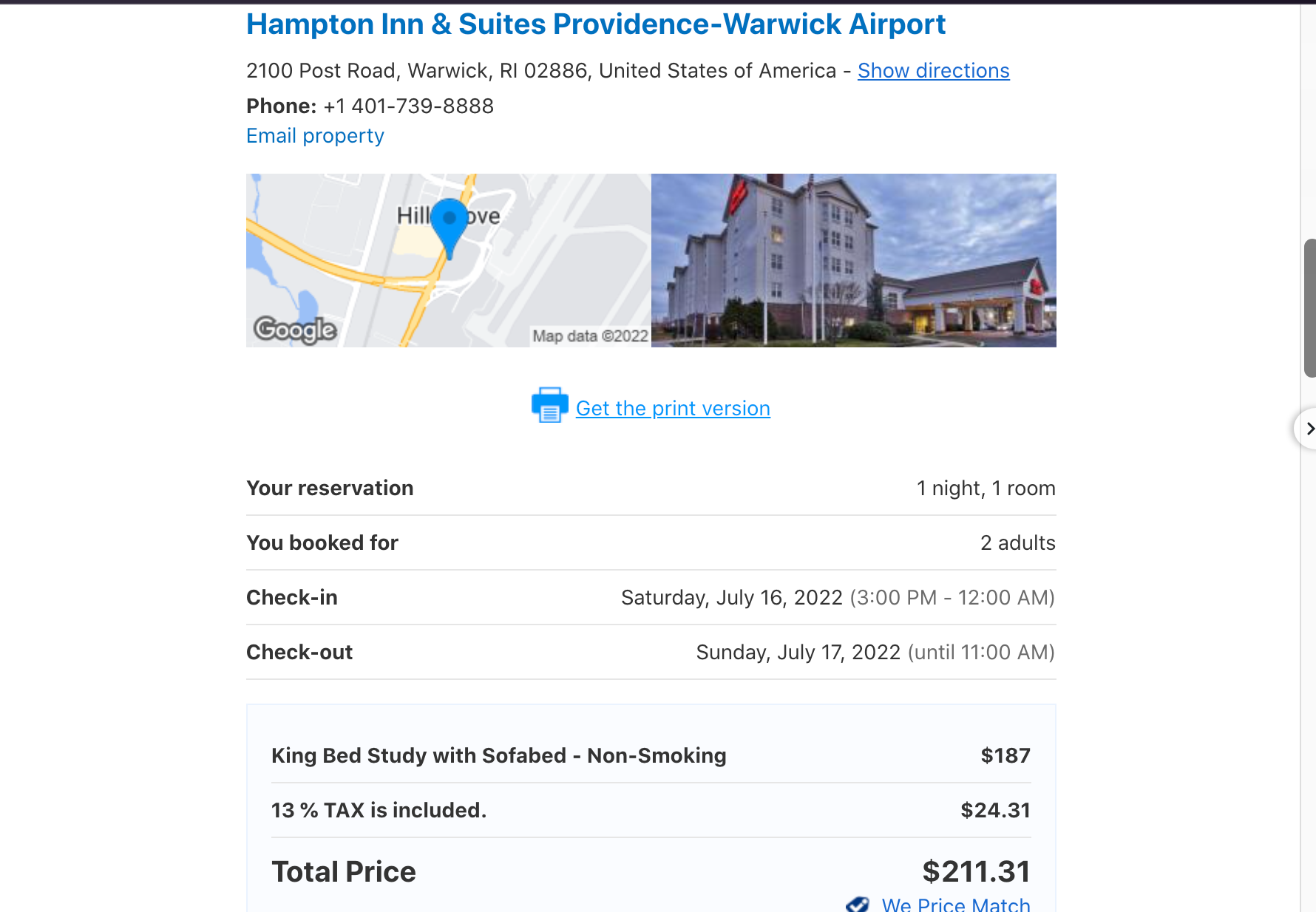Viewport: 1316px width, 912px height.
Task: Open the Show directions link
Action: tap(933, 71)
